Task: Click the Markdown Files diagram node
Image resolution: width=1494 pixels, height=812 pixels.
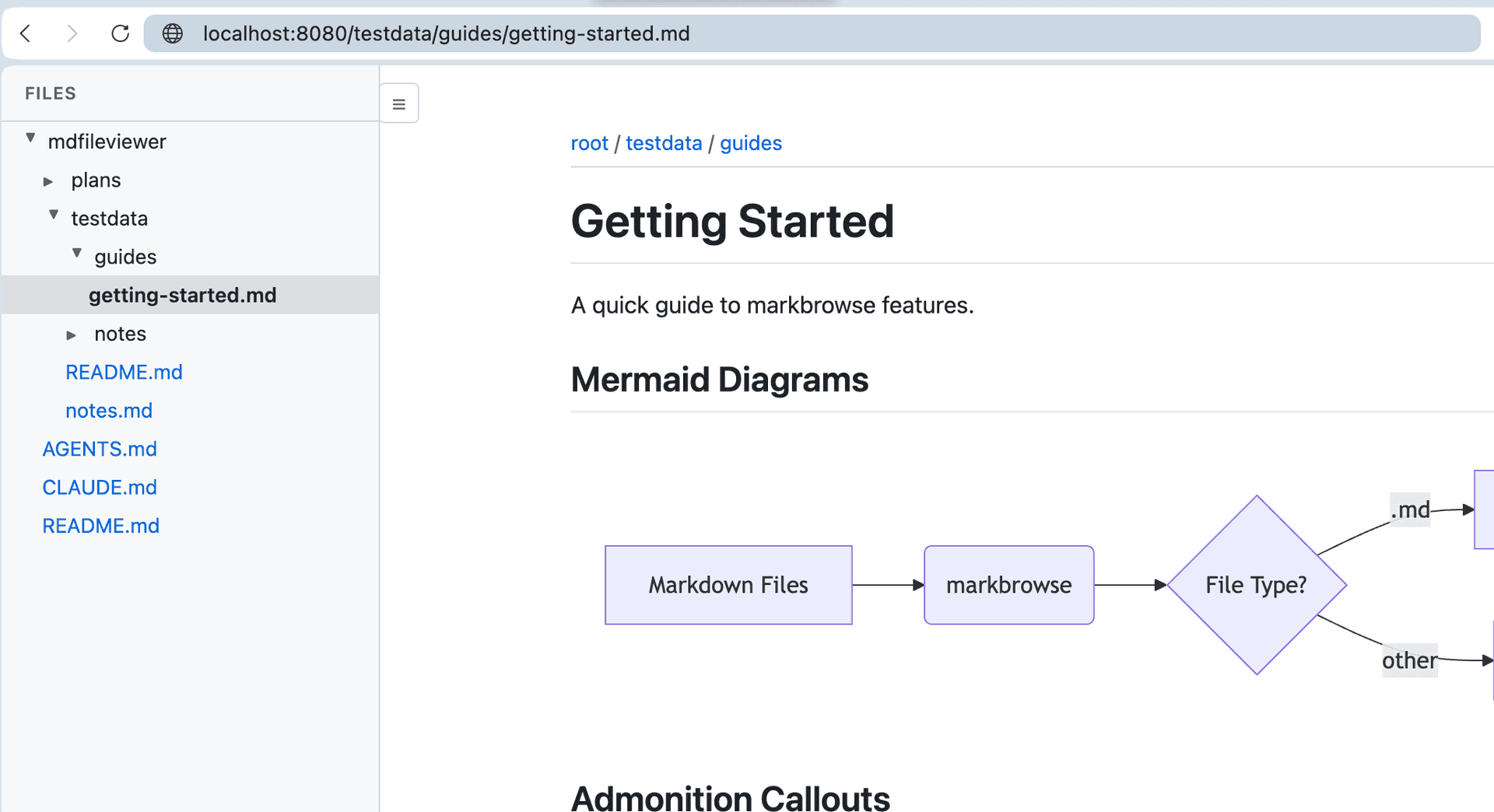Action: tap(728, 585)
